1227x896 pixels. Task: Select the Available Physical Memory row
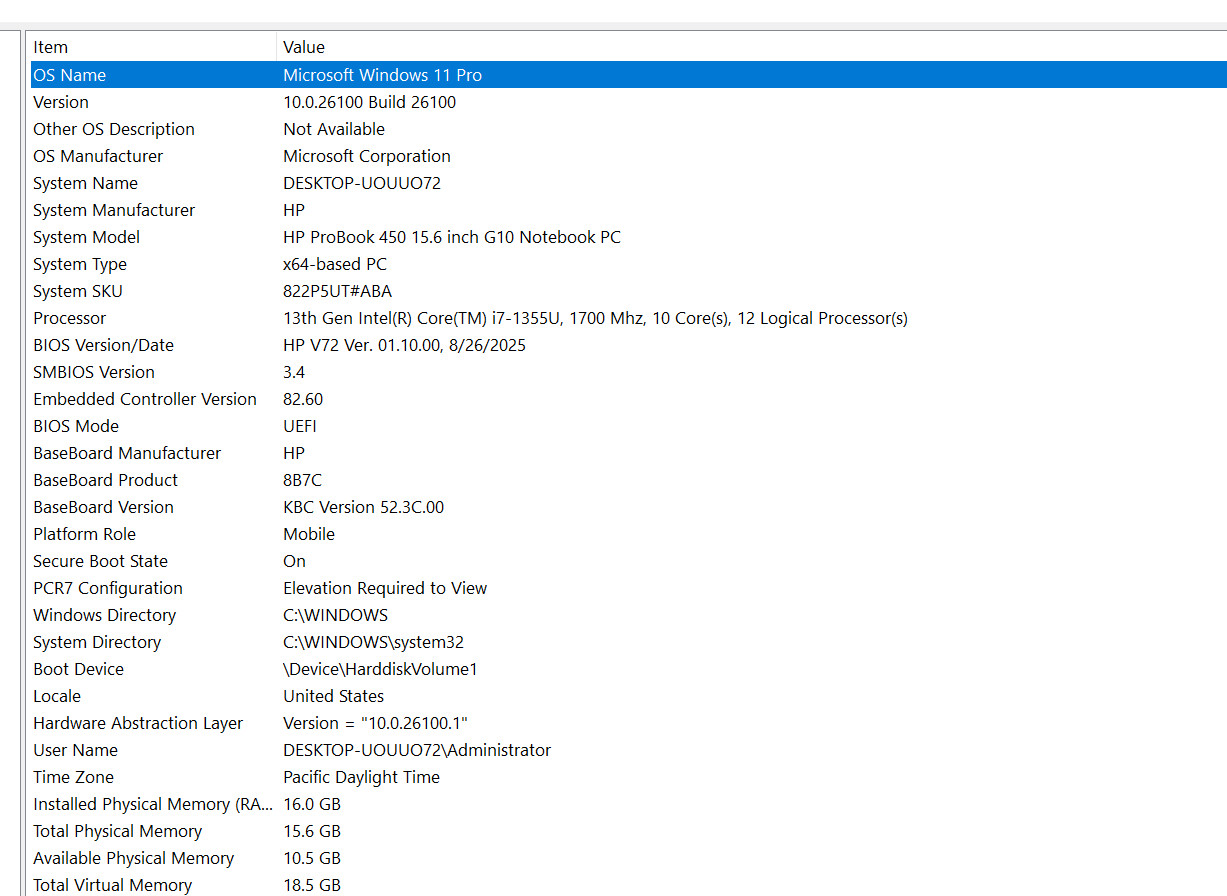point(629,858)
